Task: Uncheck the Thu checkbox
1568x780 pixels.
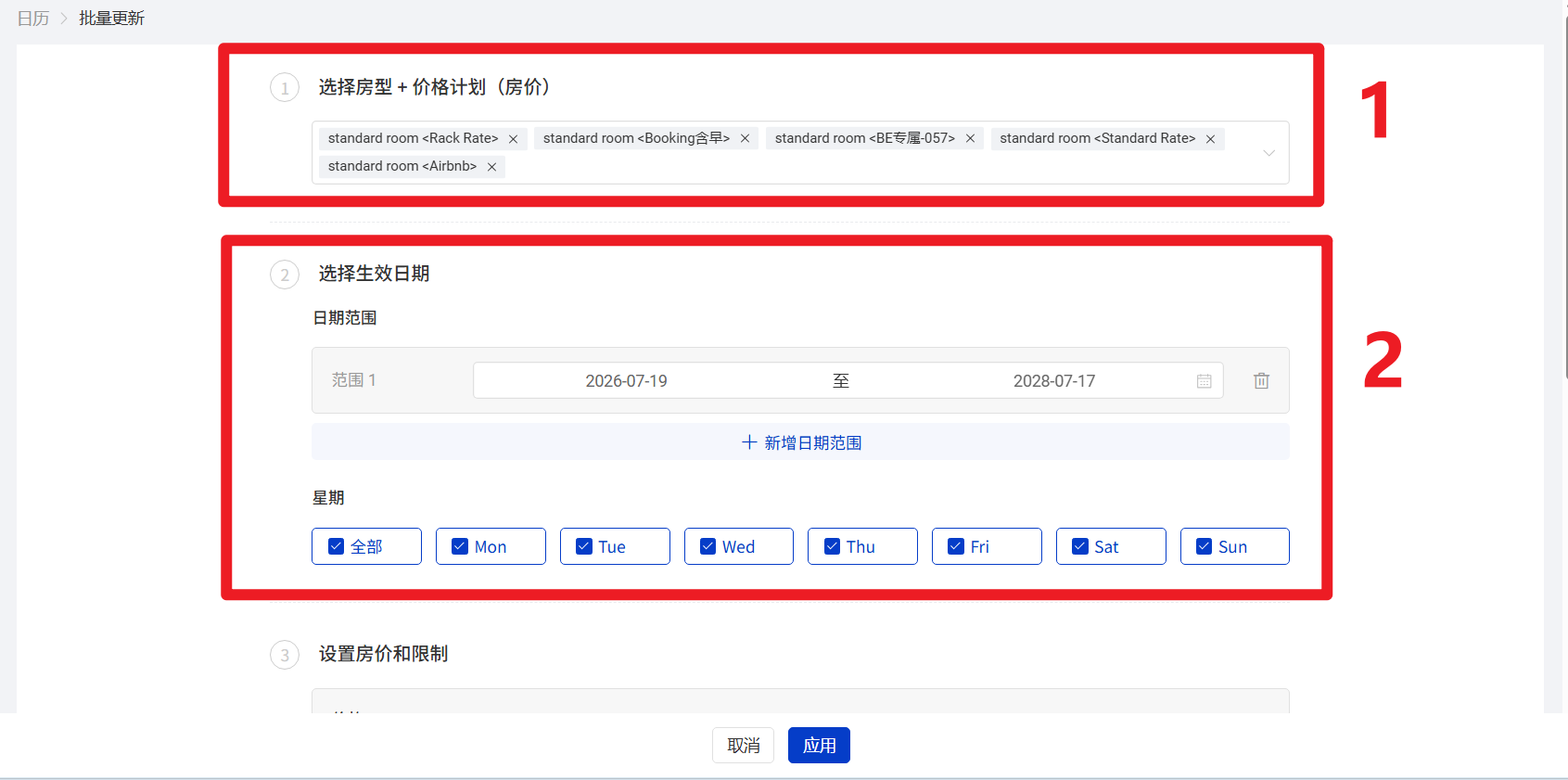Action: 832,546
